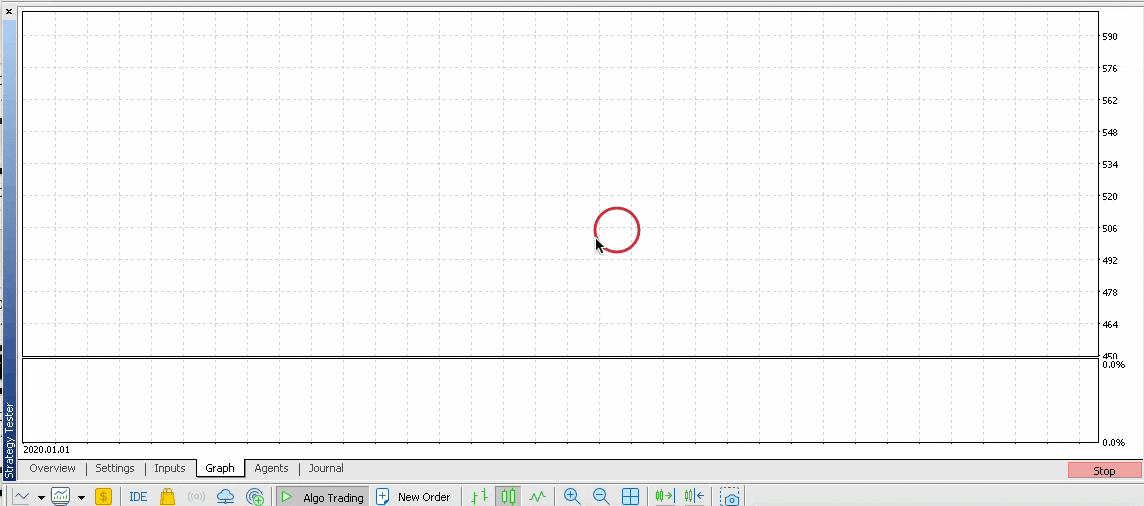Open the IDE MetaEditor button
1144x506 pixels.
pyautogui.click(x=138, y=497)
